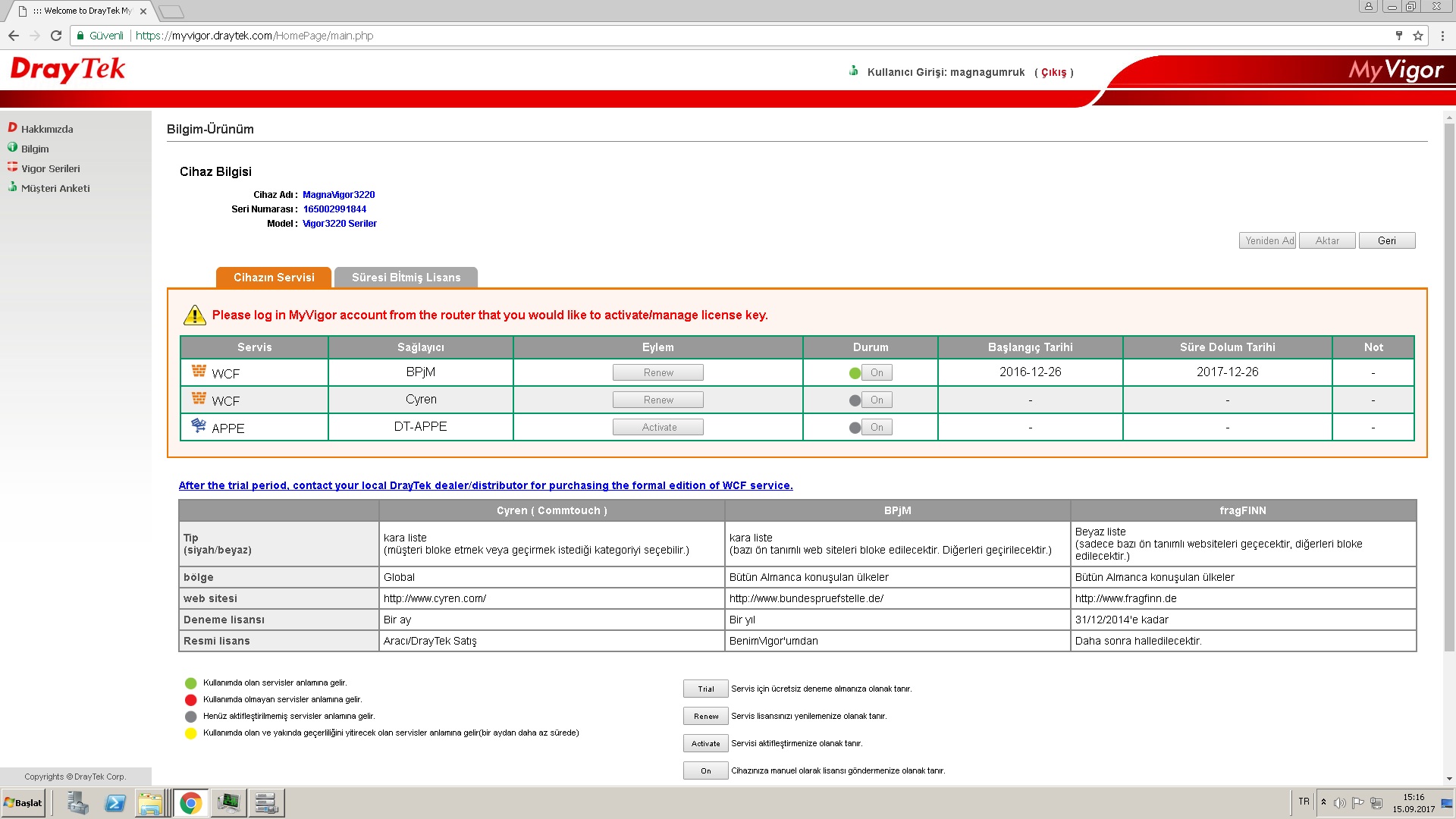Viewport: 1456px width, 819px height.
Task: Click the Müşteri Anketi sidebar icon
Action: click(x=12, y=187)
